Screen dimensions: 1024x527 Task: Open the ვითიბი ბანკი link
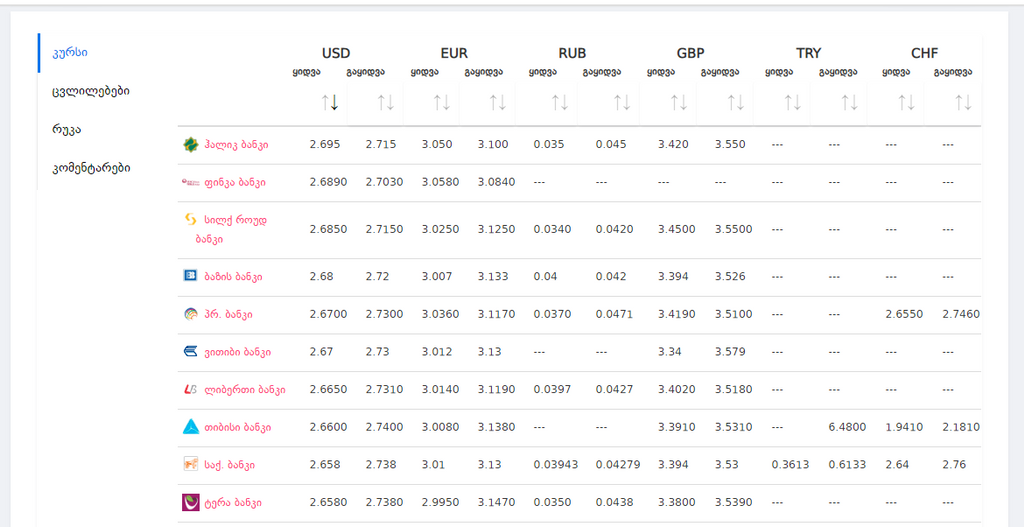(237, 352)
